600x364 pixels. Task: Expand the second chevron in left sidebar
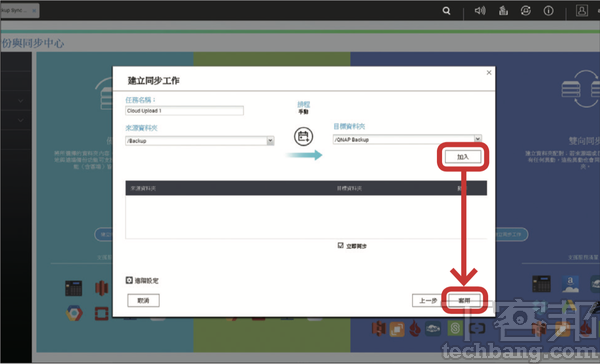click(x=20, y=120)
